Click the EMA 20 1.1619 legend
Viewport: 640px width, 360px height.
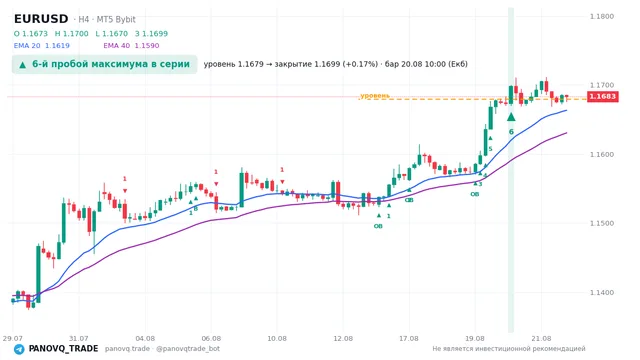(42, 46)
